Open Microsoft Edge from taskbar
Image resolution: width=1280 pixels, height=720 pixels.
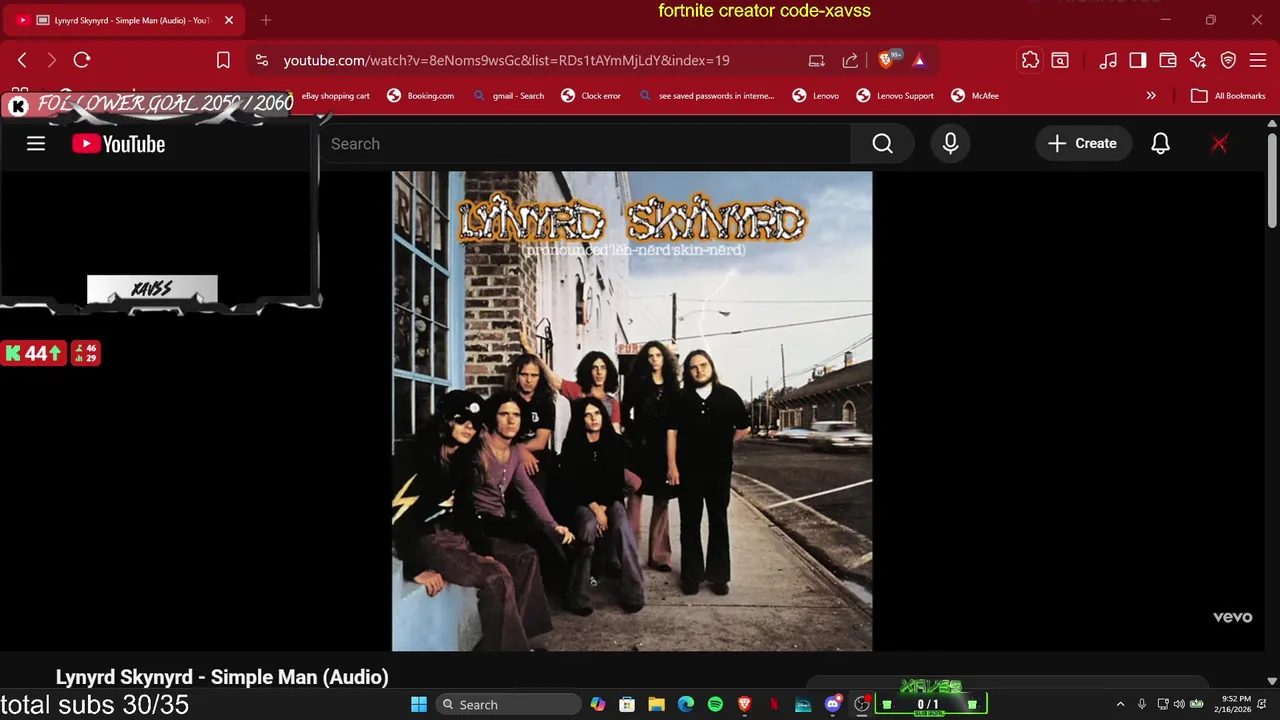click(686, 704)
